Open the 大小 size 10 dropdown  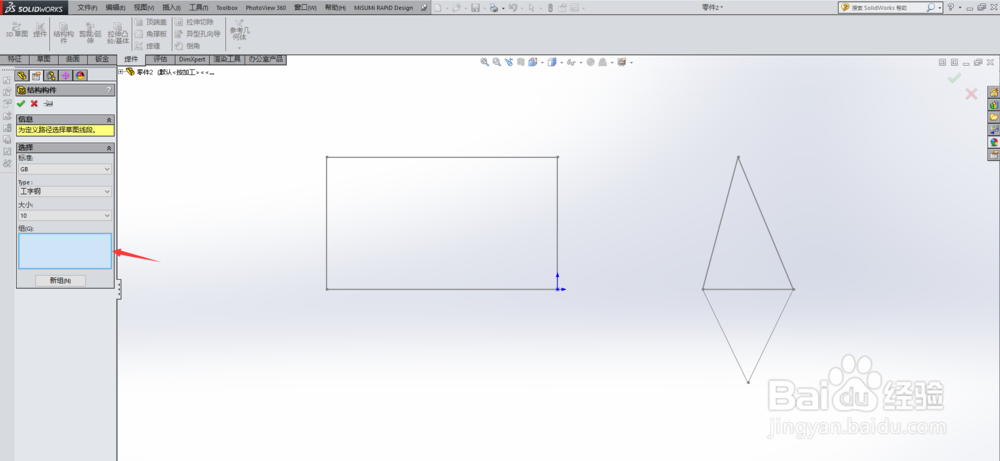(x=64, y=216)
